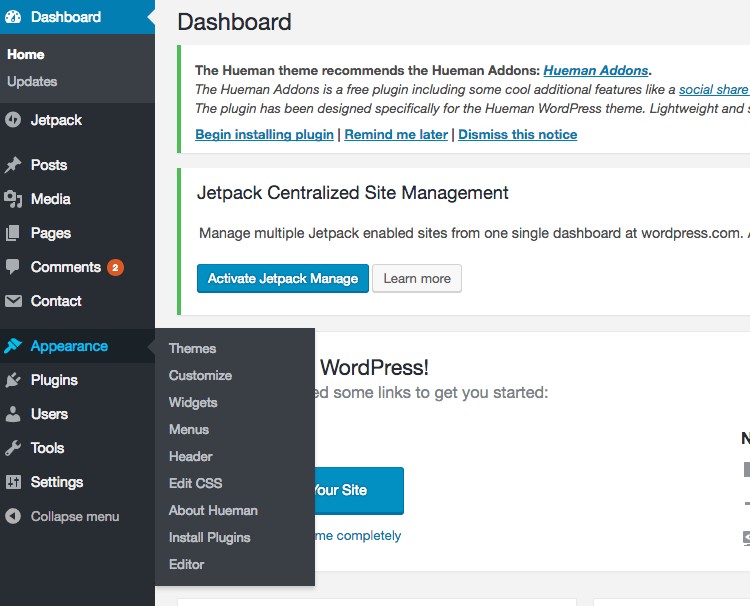Image resolution: width=750 pixels, height=606 pixels.
Task: Click the Plugins plug icon
Action: [x=13, y=380]
